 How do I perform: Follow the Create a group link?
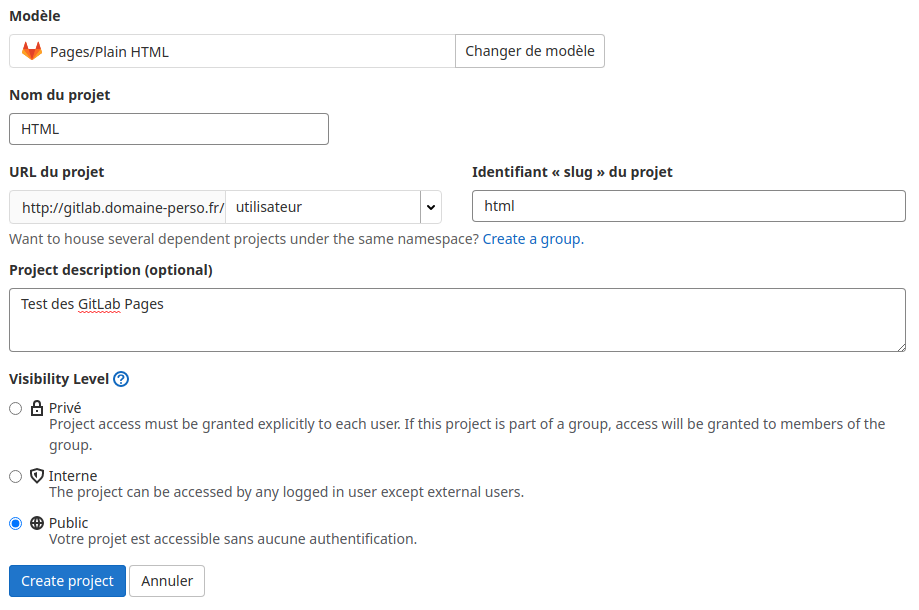(532, 239)
